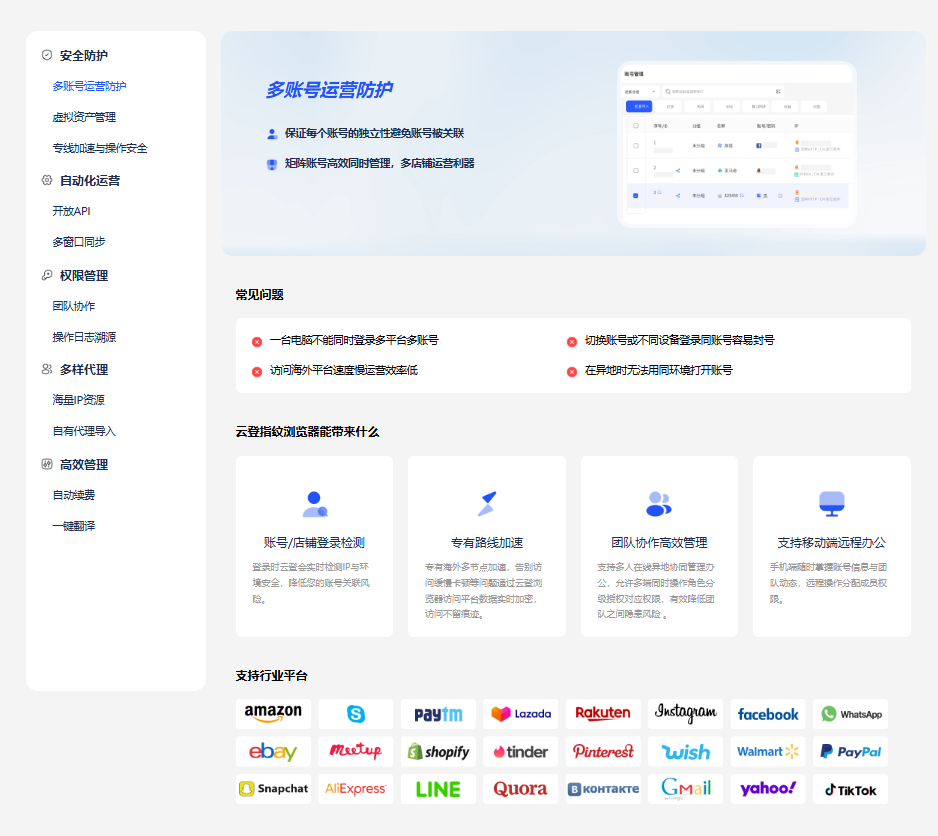938x836 pixels.
Task: Click the 常见问题 heading
Action: tap(260, 294)
